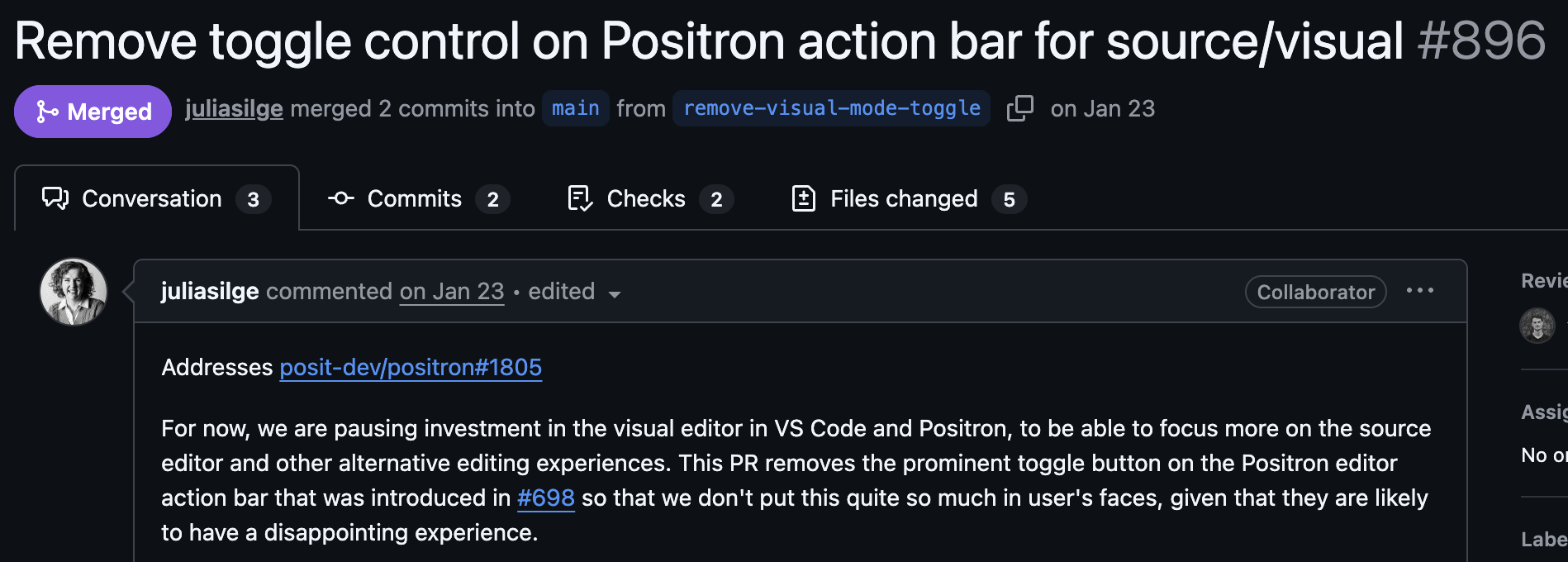
Task: Click juliasilge author link in merge line
Action: click(234, 108)
